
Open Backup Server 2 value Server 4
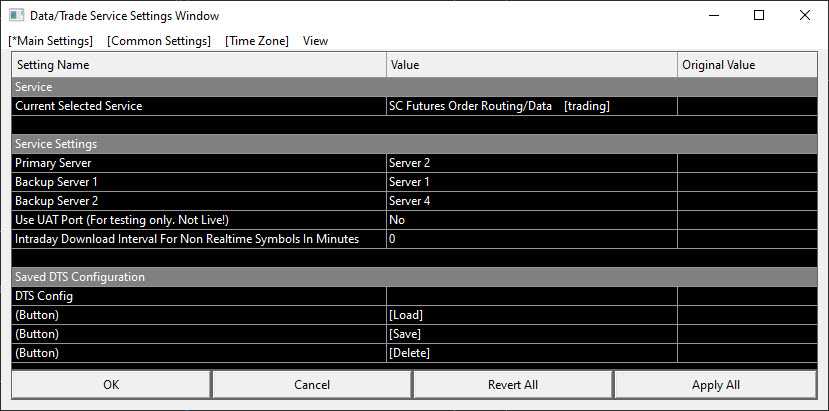click(x=531, y=201)
